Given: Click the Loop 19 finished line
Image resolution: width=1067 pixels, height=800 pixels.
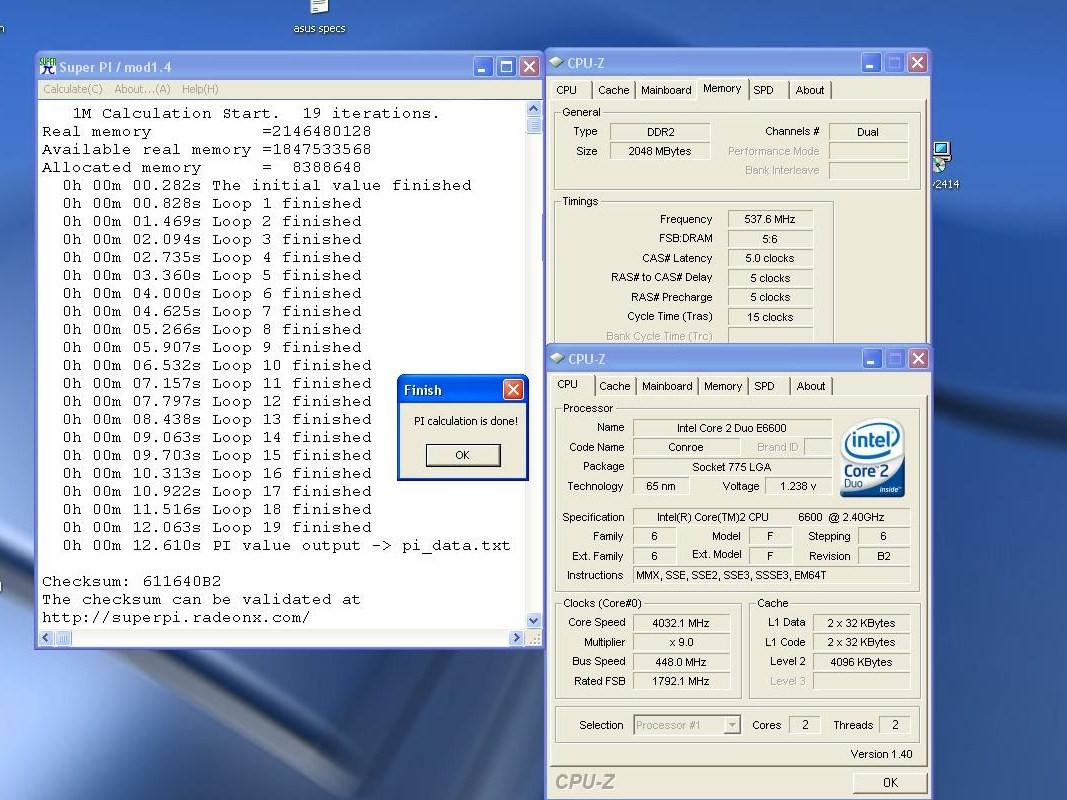Looking at the screenshot, I should tap(217, 527).
